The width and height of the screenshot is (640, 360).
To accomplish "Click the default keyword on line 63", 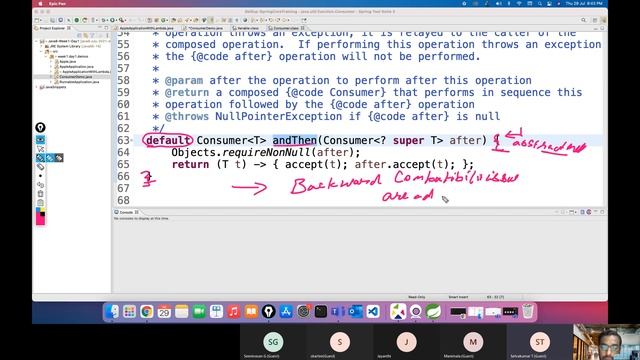I will coord(168,140).
